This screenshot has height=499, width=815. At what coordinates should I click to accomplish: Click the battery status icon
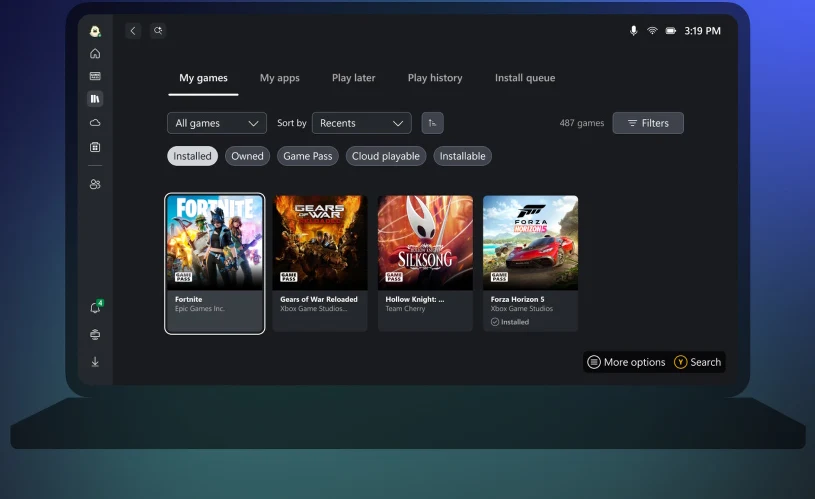coord(671,31)
